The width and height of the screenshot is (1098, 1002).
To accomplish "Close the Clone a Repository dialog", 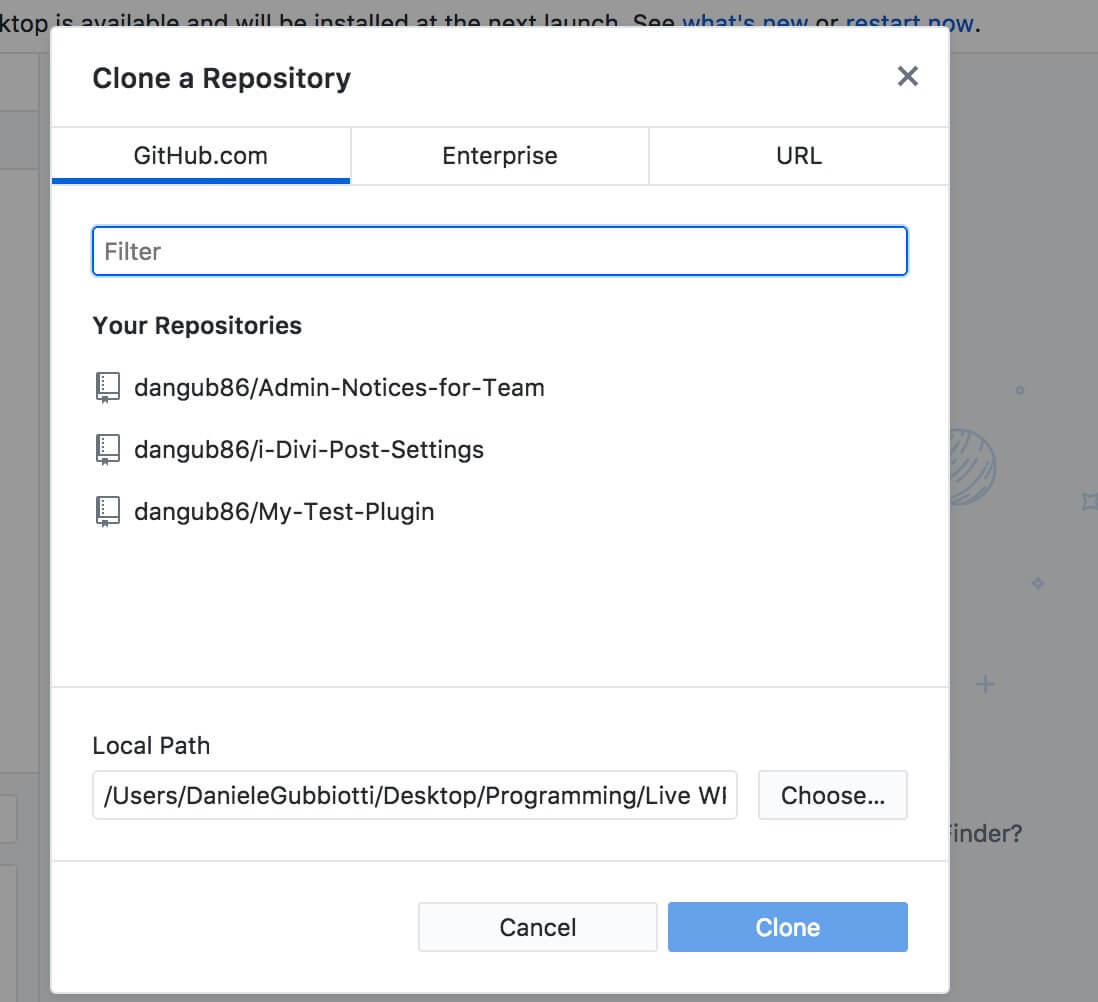I will [x=908, y=76].
